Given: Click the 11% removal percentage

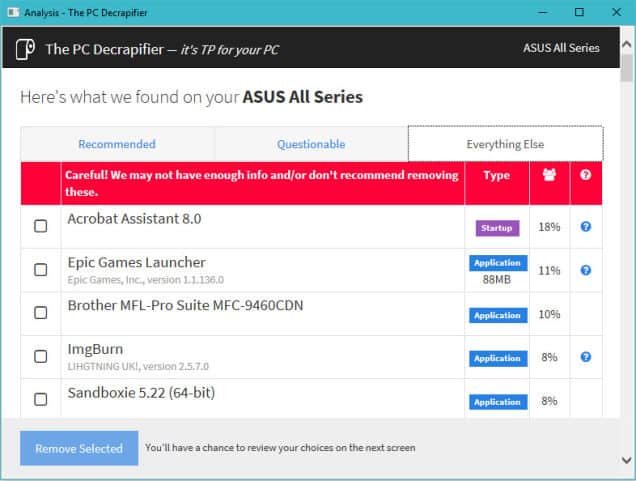Looking at the screenshot, I should tap(549, 271).
